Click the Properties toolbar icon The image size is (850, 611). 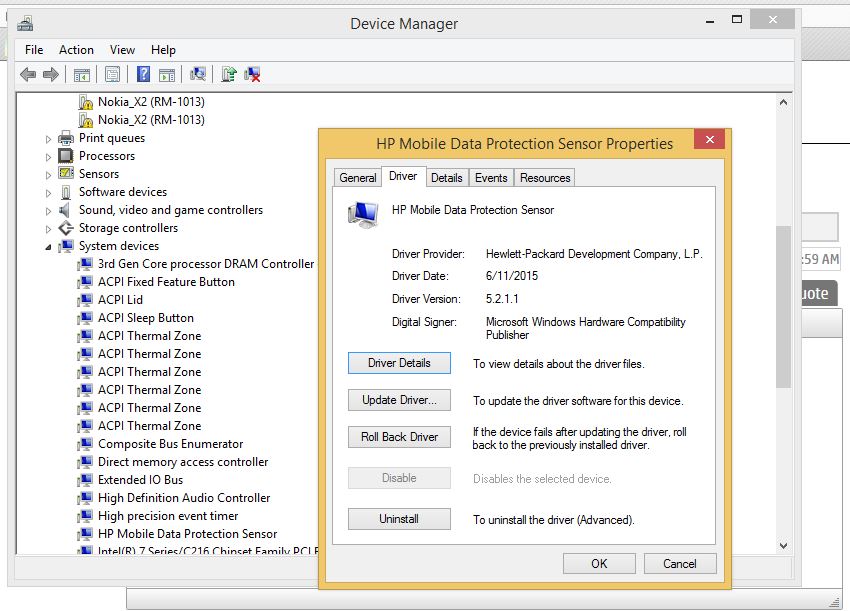(112, 74)
